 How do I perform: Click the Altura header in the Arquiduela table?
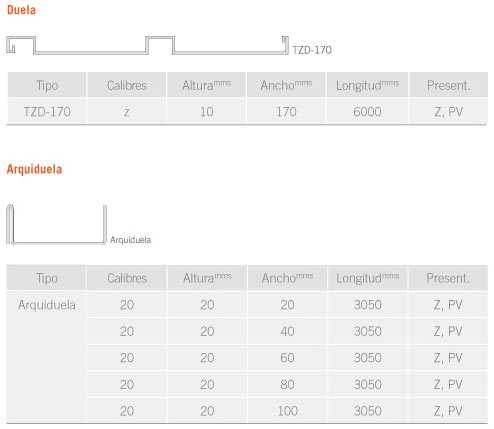coord(207,278)
